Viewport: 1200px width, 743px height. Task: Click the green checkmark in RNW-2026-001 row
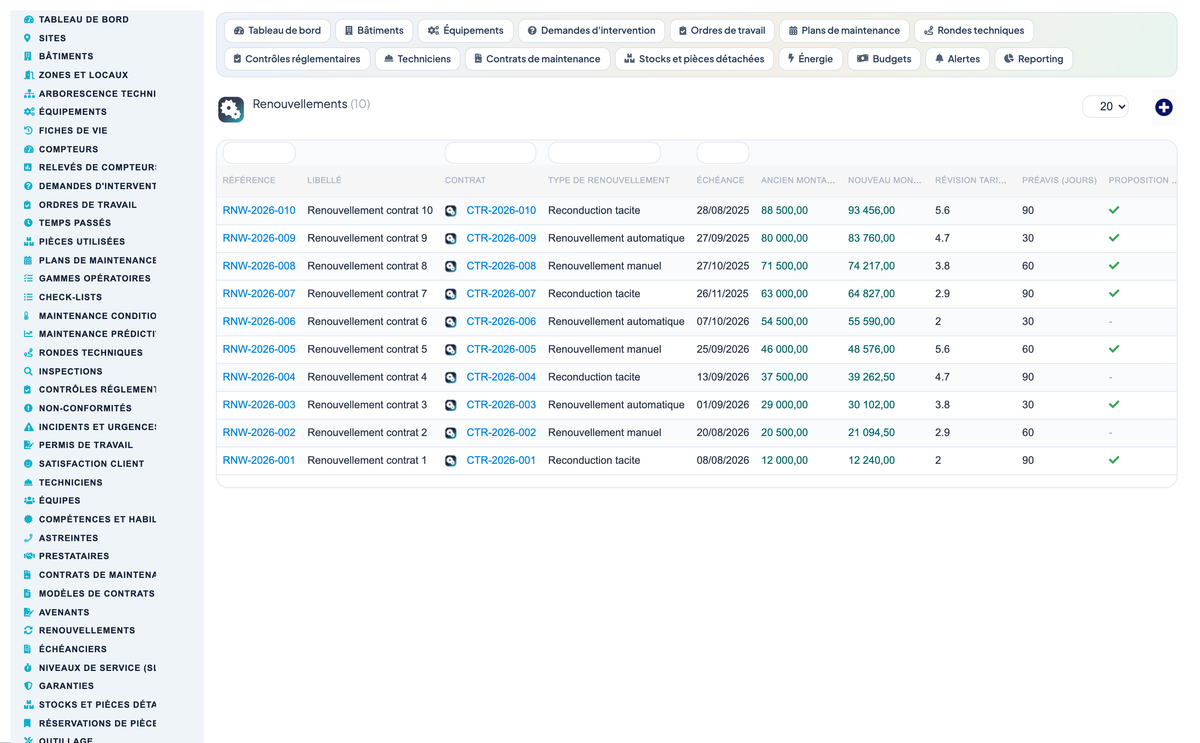pyautogui.click(x=1114, y=460)
